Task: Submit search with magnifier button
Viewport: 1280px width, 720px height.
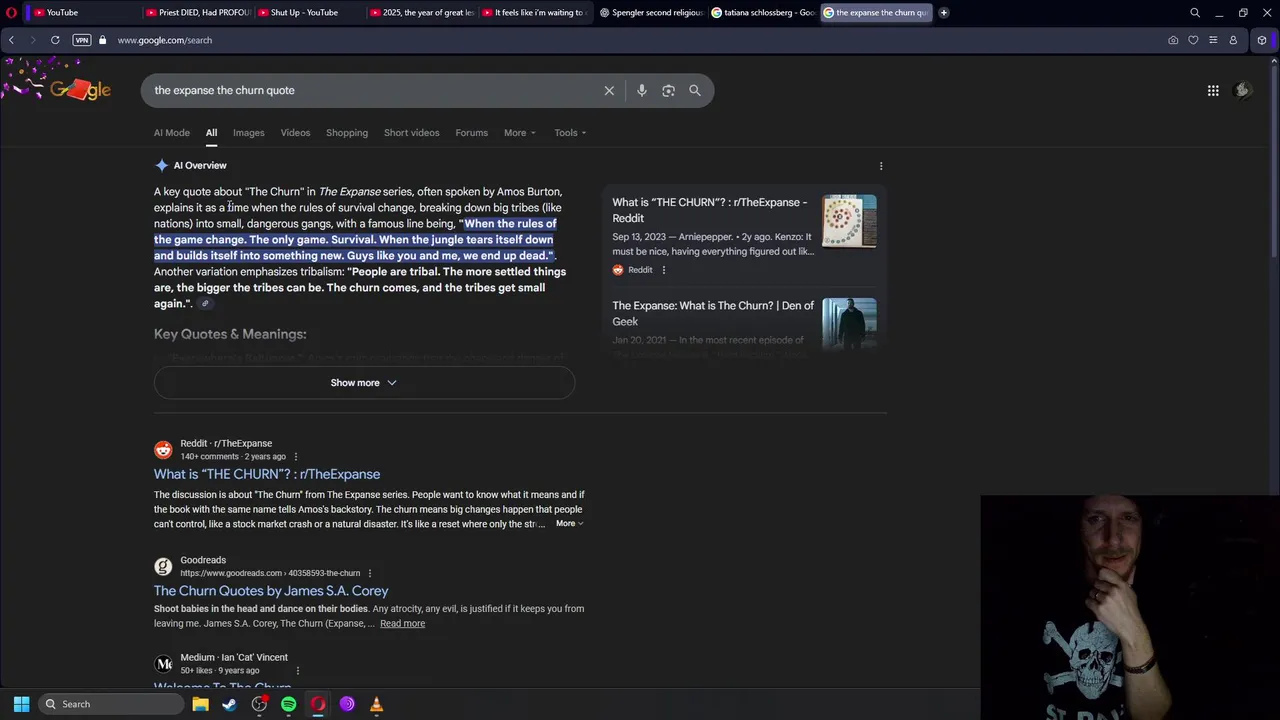Action: (x=695, y=90)
